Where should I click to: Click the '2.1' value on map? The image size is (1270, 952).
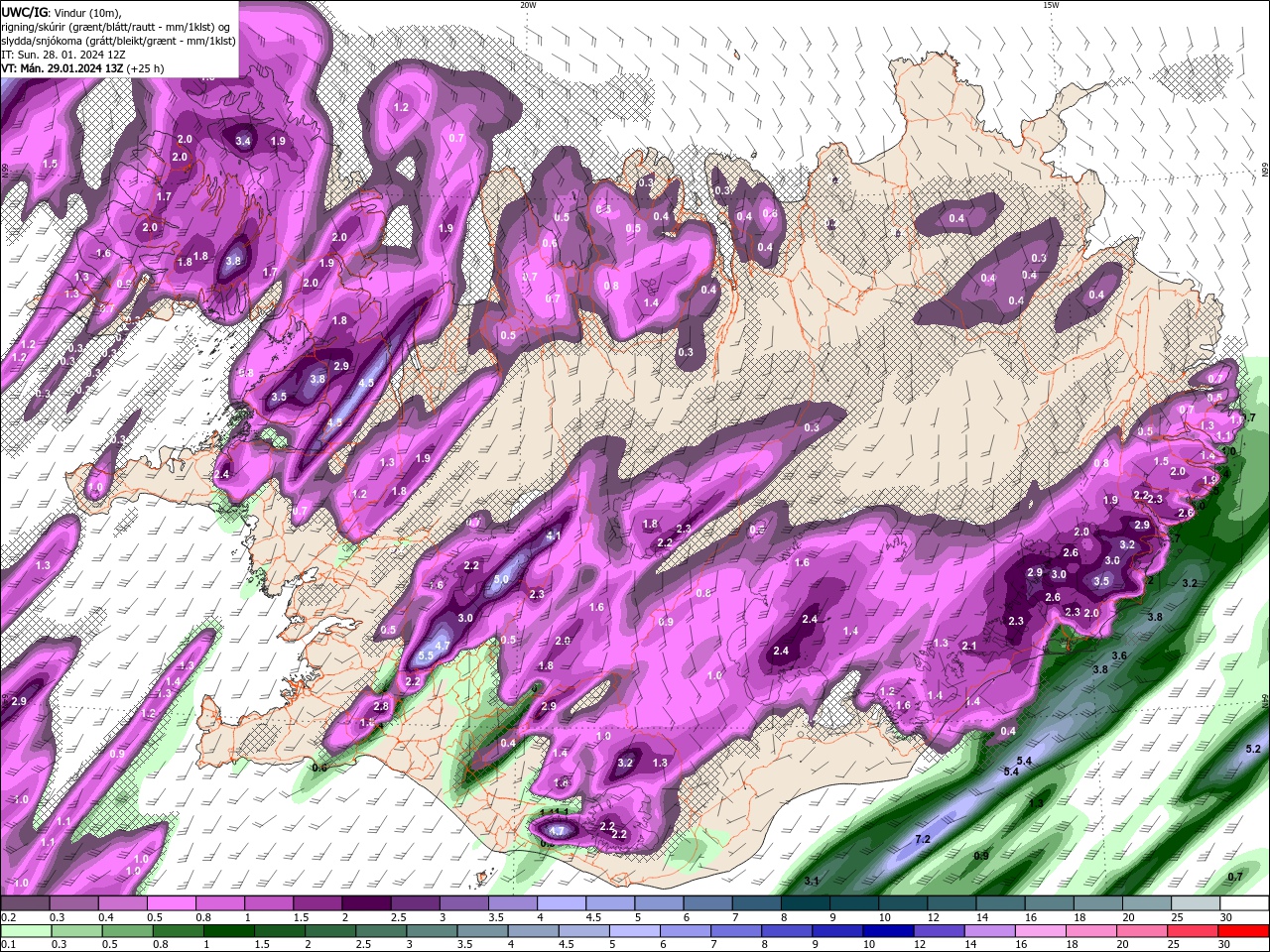coord(969,646)
